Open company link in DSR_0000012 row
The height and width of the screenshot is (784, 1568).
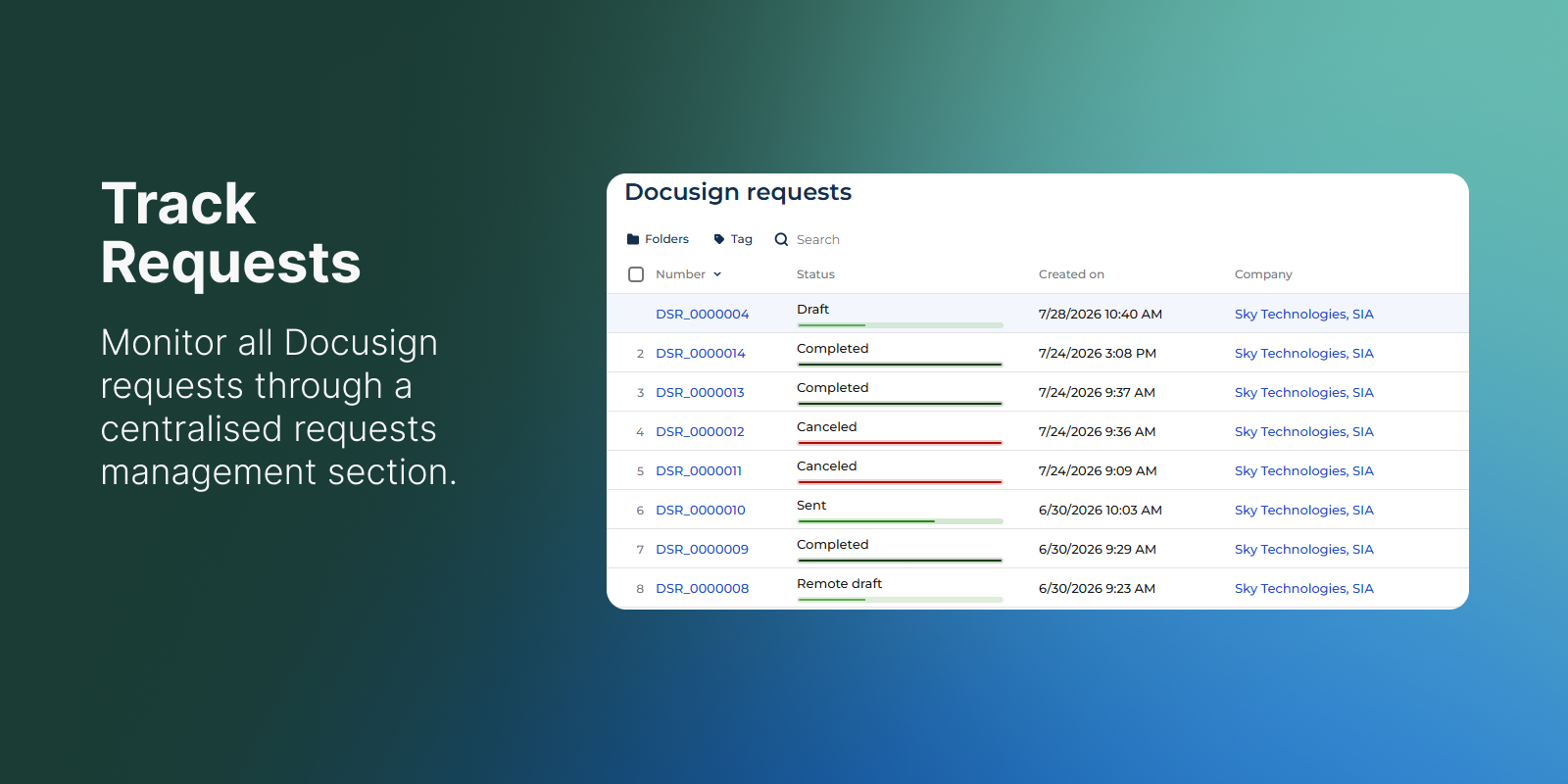(1304, 432)
